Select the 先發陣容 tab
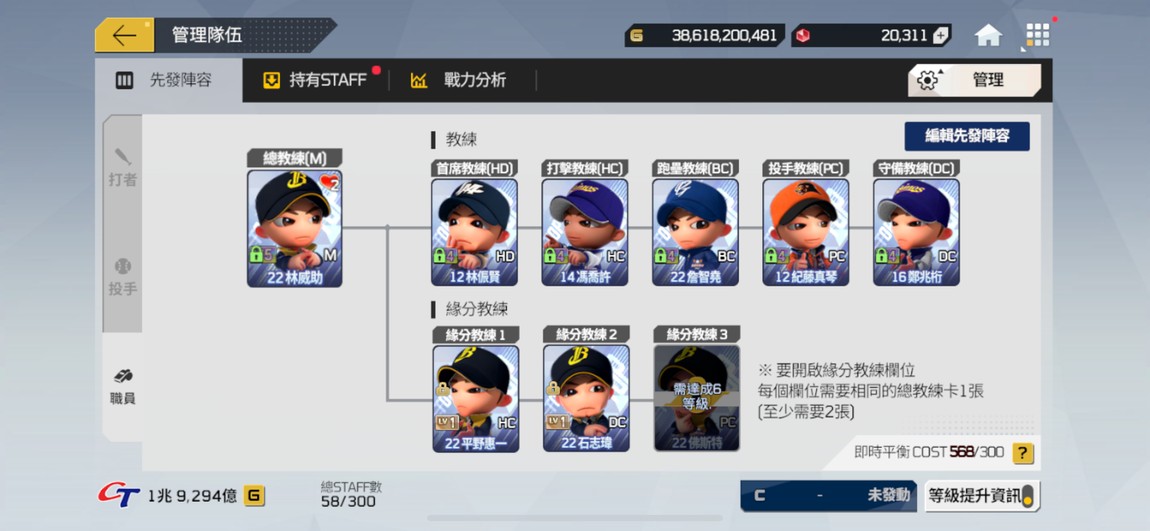The height and width of the screenshot is (531, 1150). tap(168, 80)
